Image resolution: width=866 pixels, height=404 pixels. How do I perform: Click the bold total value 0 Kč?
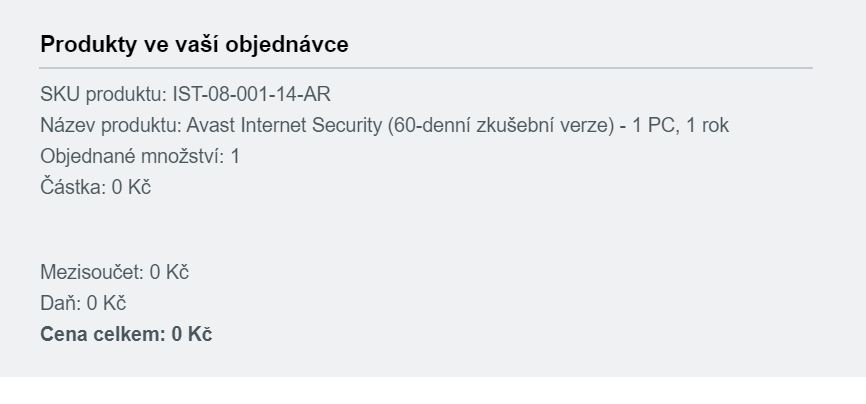192,334
